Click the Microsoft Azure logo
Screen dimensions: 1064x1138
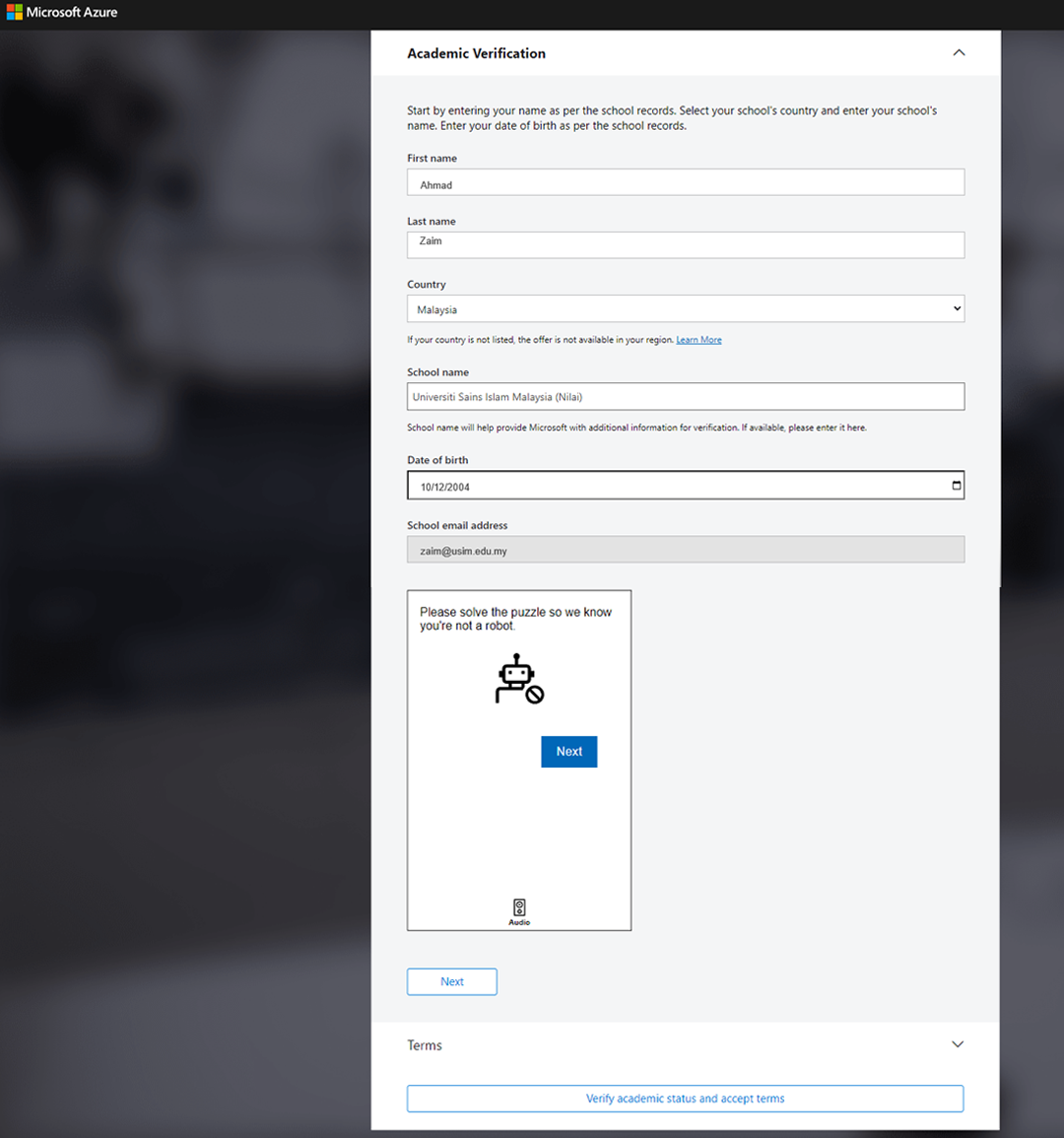click(62, 13)
